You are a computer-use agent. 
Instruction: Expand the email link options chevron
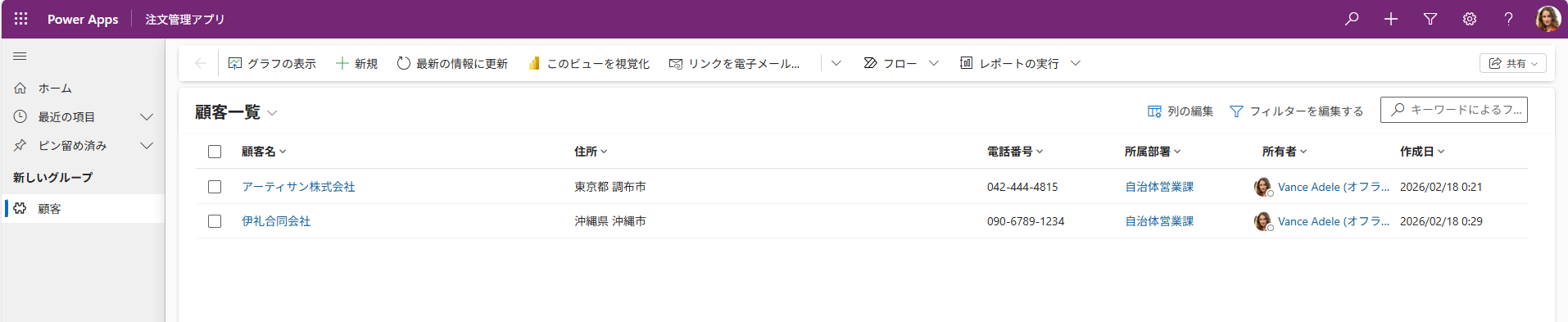(x=836, y=63)
